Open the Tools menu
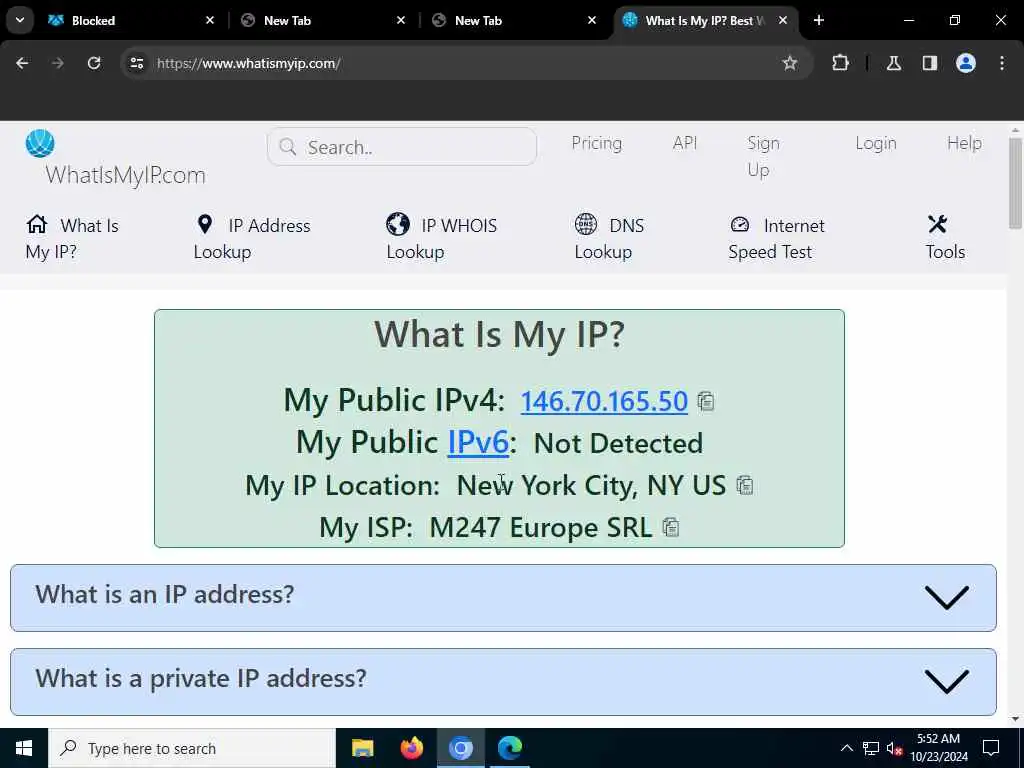1024x768 pixels. coord(945,238)
